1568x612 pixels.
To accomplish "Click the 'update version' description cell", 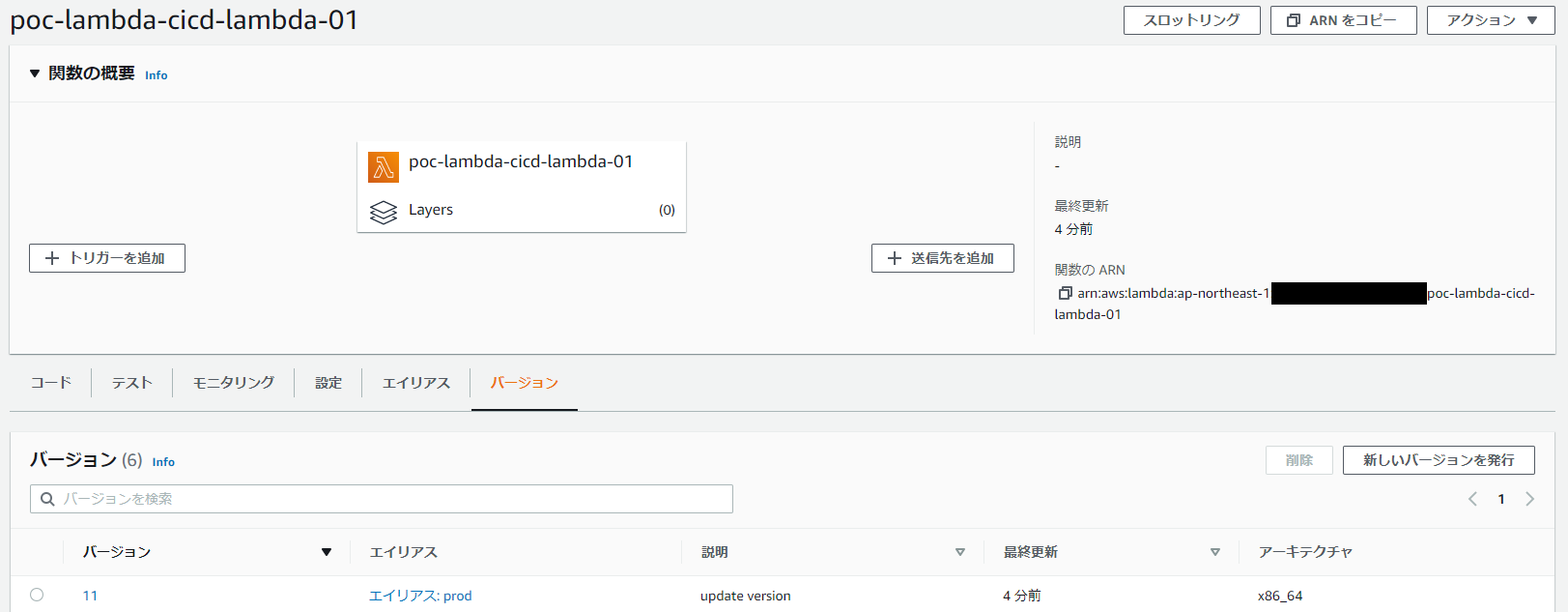I will (x=746, y=596).
